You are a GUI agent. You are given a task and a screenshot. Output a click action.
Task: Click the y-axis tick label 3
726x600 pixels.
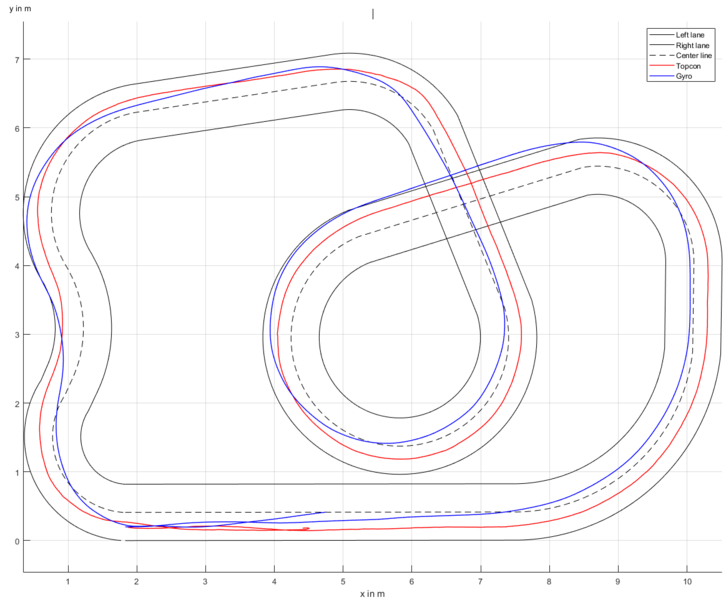coord(17,335)
